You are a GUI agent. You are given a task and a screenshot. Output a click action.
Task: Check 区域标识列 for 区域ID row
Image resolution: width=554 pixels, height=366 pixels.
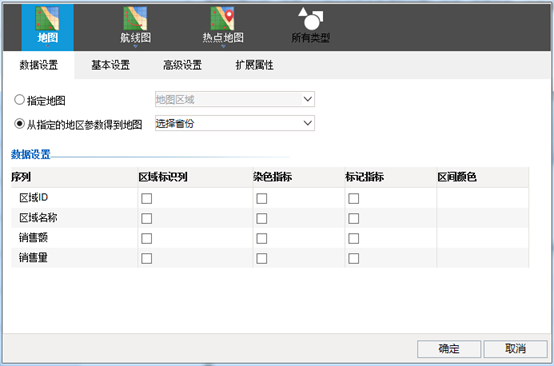[147, 199]
